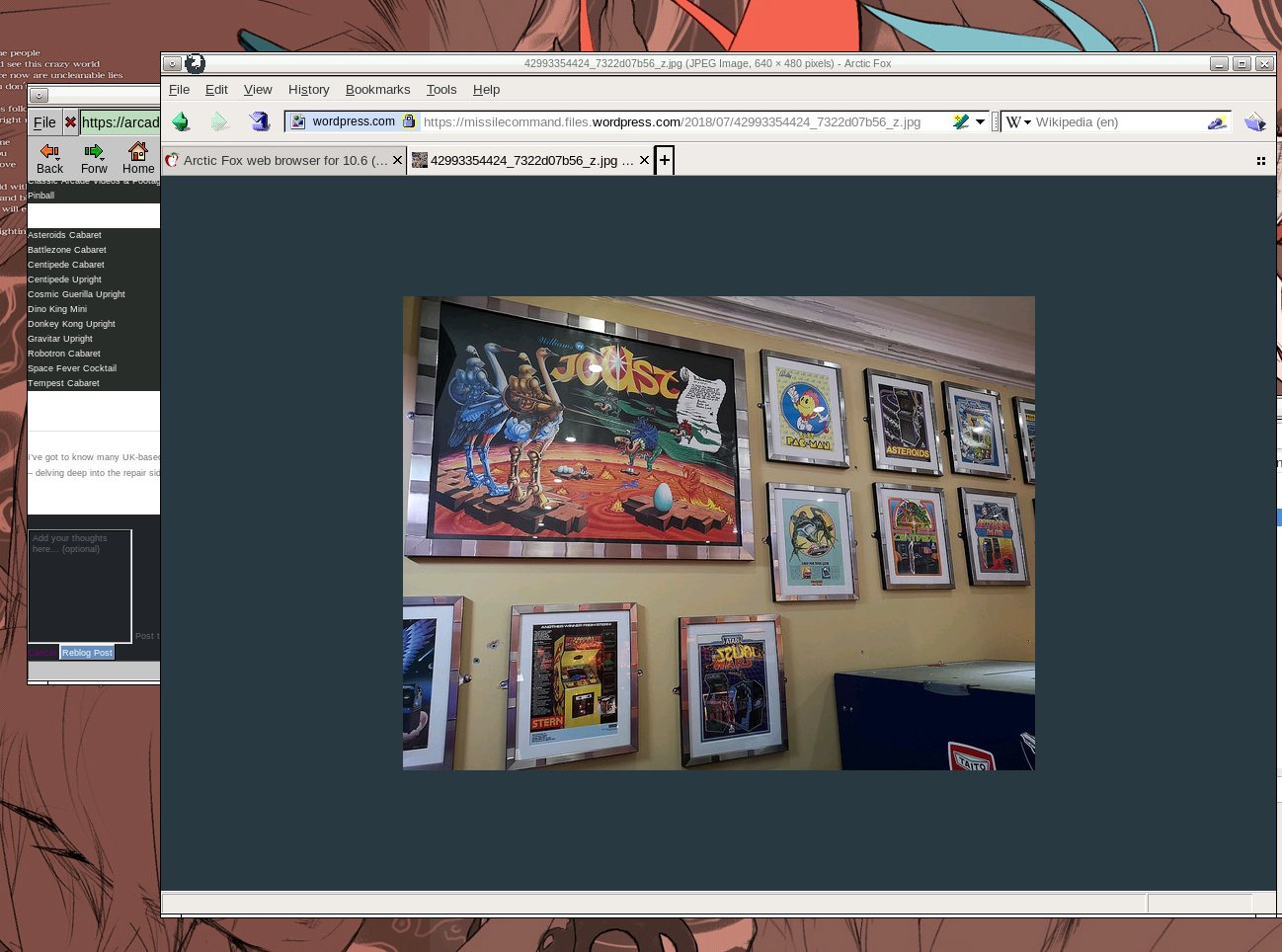Open the View menu

(x=258, y=89)
